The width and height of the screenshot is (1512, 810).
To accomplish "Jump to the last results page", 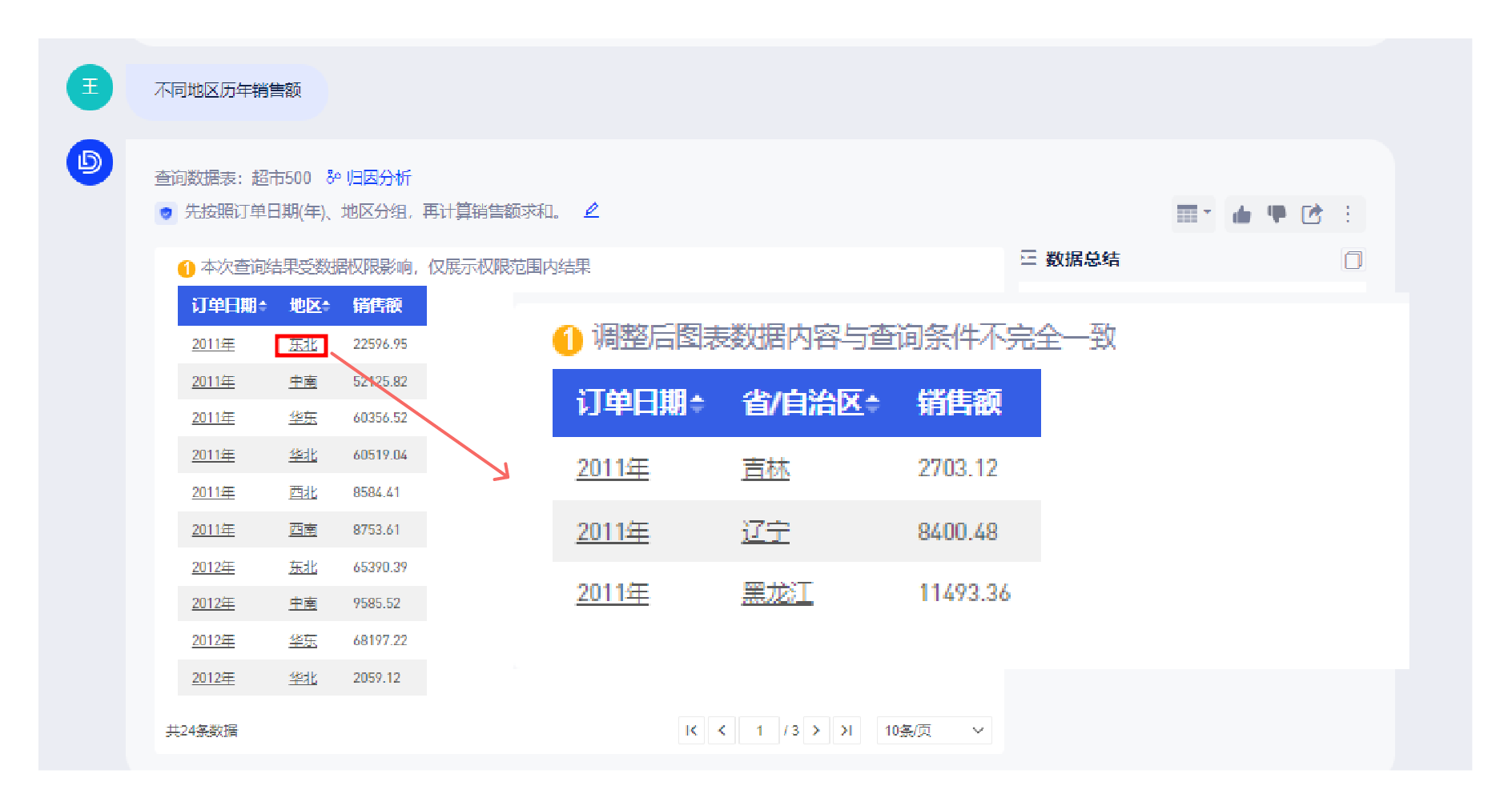I will click(846, 730).
